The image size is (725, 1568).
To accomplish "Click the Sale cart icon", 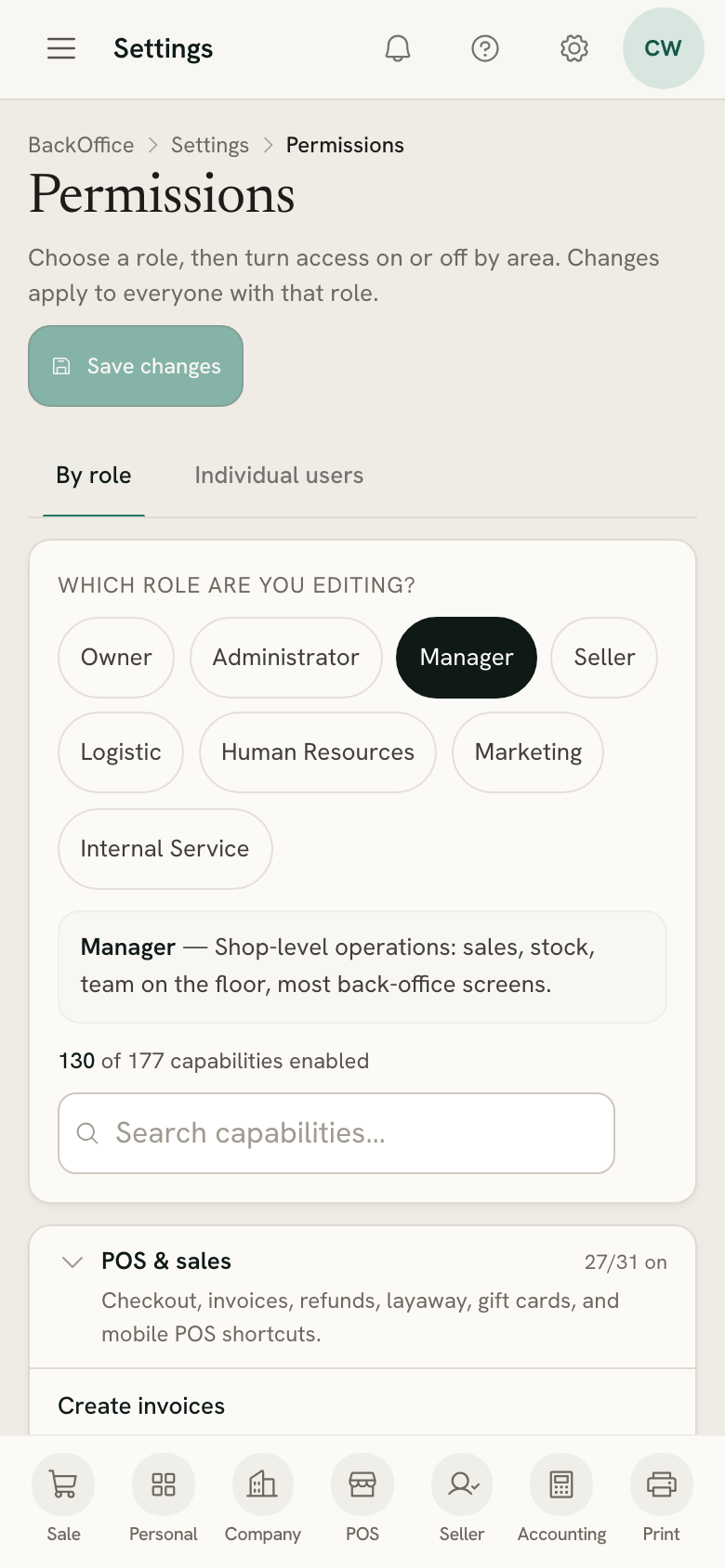I will tap(63, 1484).
